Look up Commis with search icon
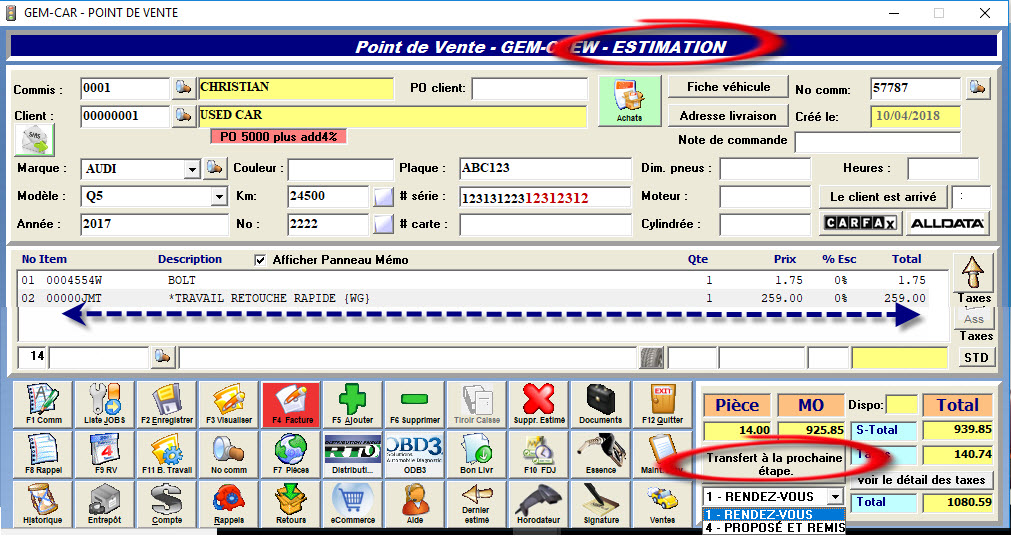 pos(183,88)
